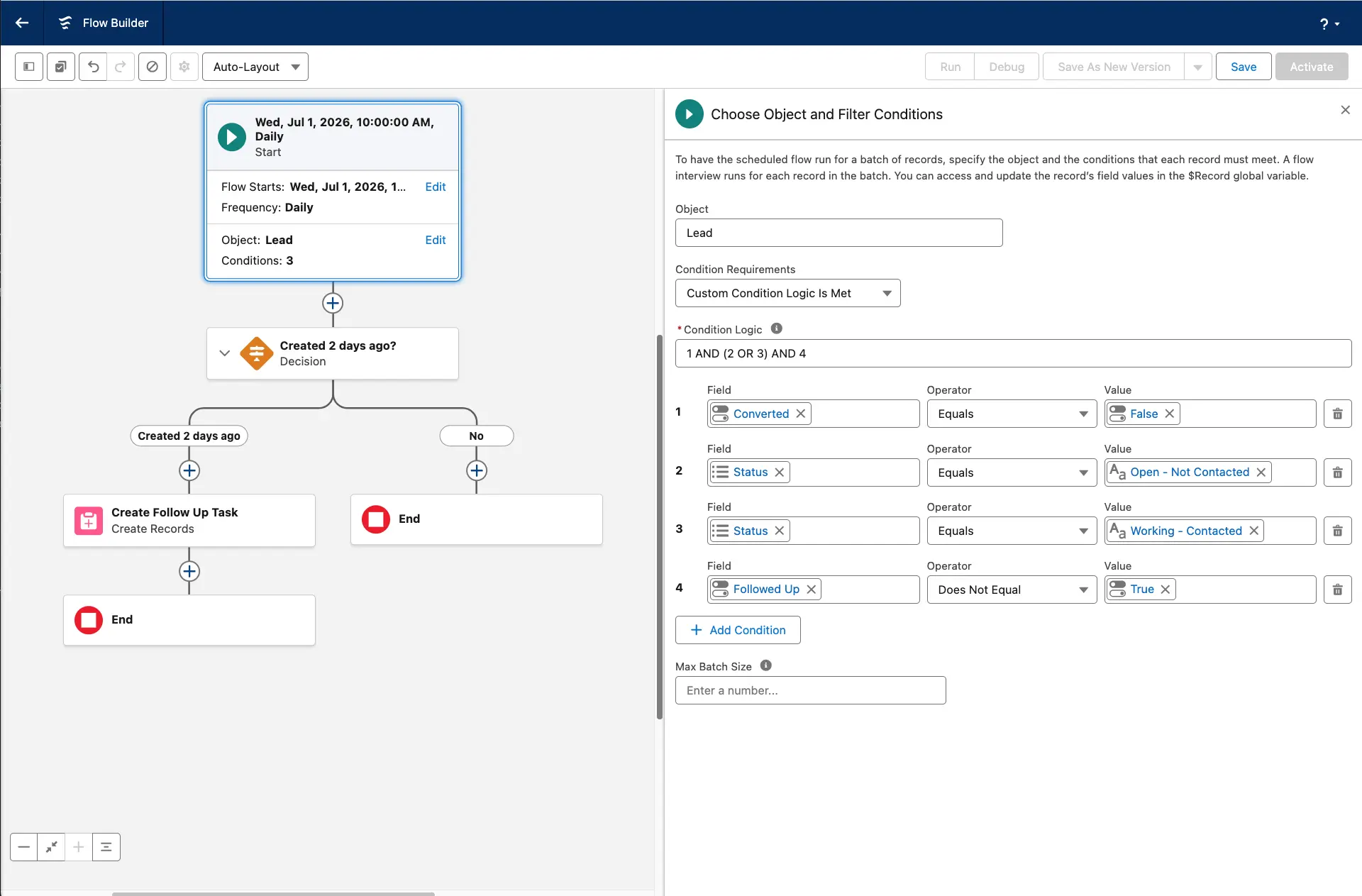Toggle the toolbox sidebar panel icon
The width and height of the screenshot is (1362, 896).
point(29,67)
